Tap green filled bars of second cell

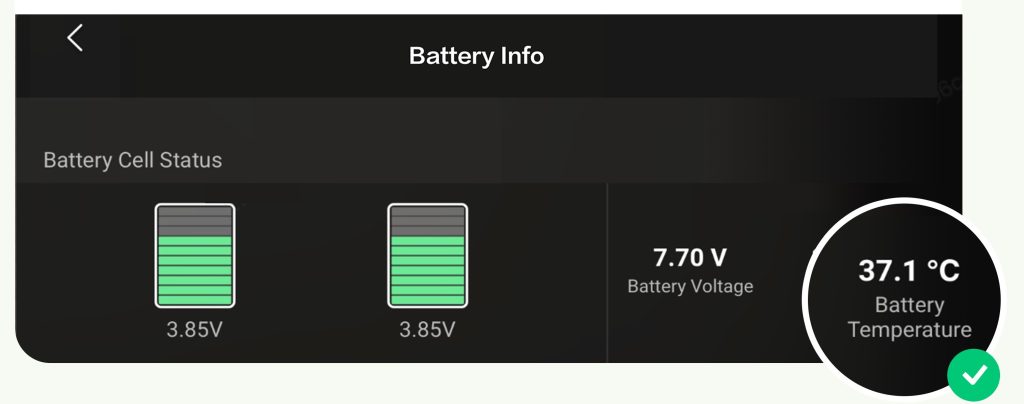tap(427, 270)
